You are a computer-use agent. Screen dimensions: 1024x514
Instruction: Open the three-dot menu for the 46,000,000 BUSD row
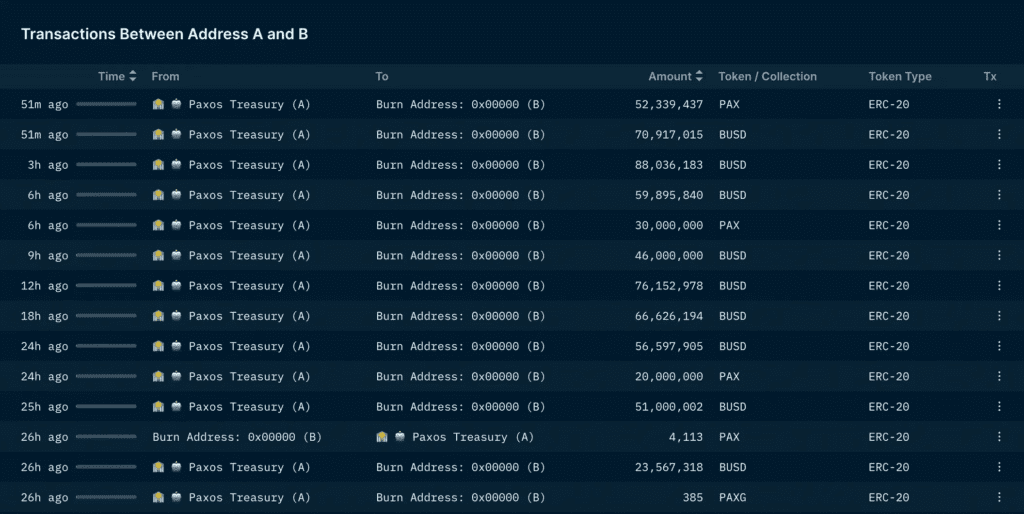[x=999, y=255]
